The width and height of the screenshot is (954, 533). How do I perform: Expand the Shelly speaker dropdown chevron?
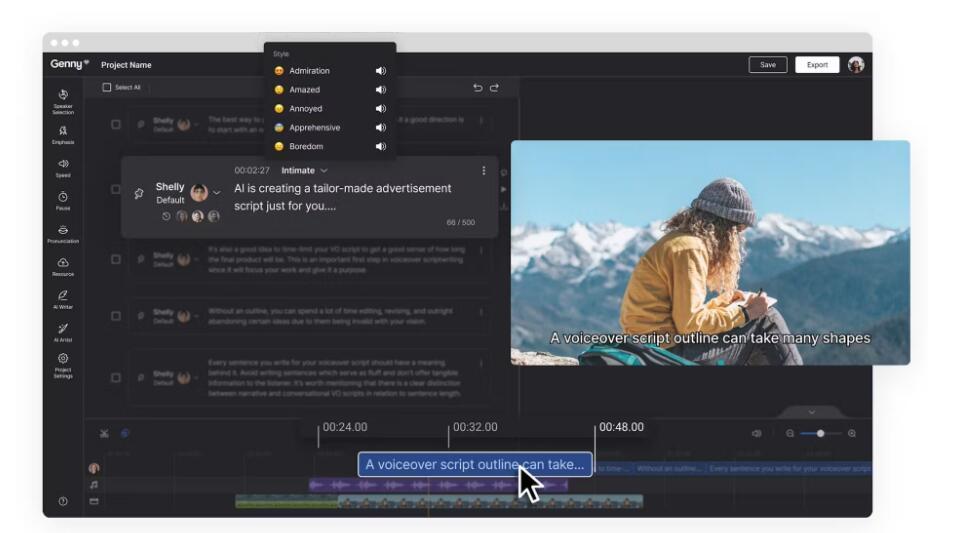[217, 193]
